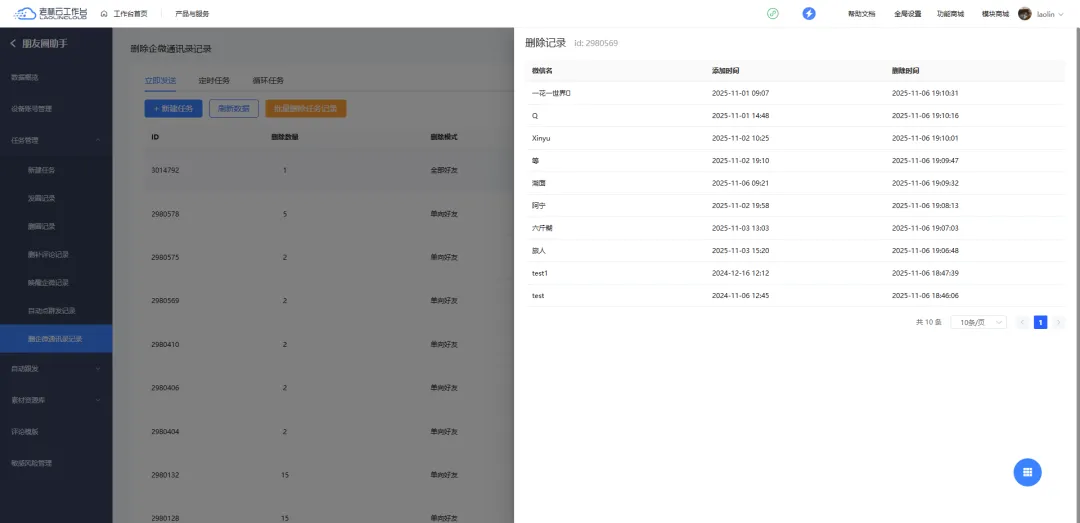Click the 一花一世界 row name
The image size is (1080, 523).
click(x=552, y=93)
